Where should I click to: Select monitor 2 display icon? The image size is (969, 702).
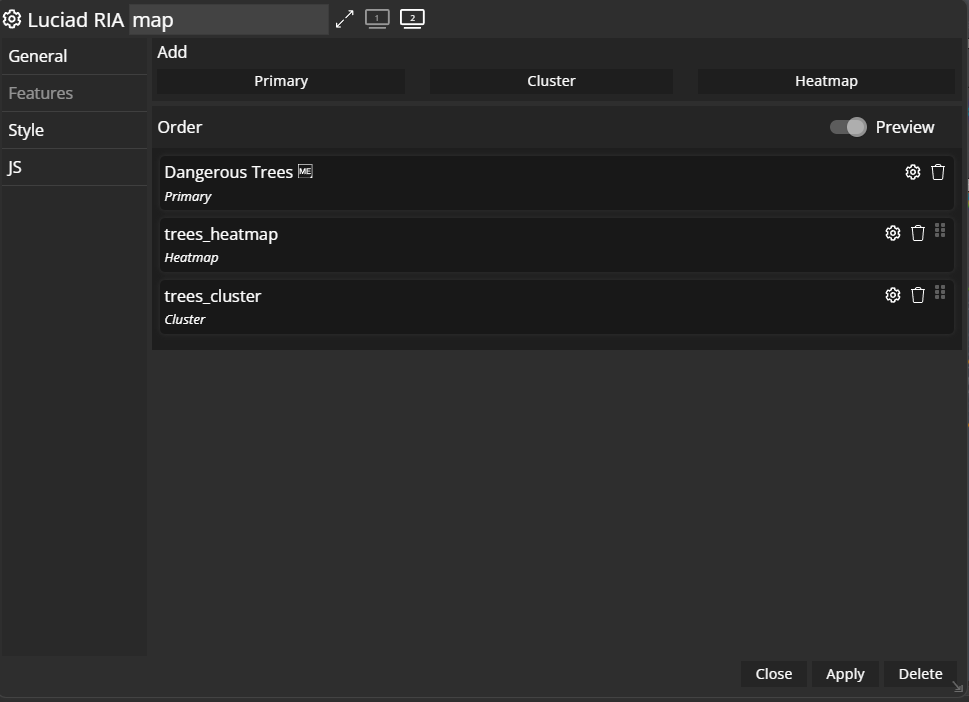pyautogui.click(x=412, y=19)
